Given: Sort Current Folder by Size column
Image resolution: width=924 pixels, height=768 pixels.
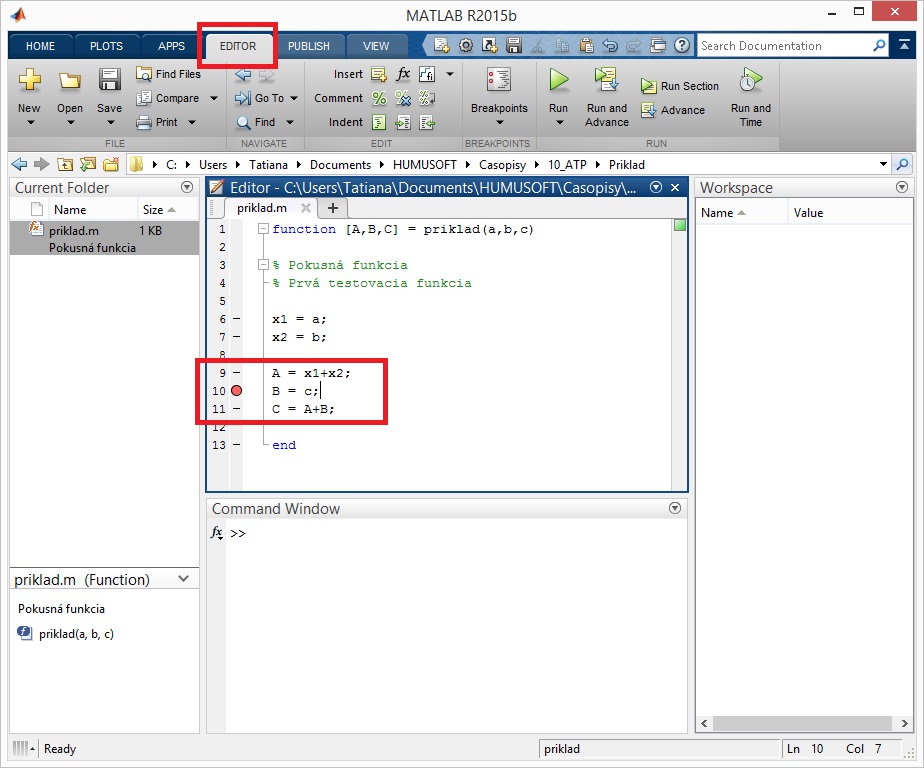Looking at the screenshot, I should [x=159, y=209].
